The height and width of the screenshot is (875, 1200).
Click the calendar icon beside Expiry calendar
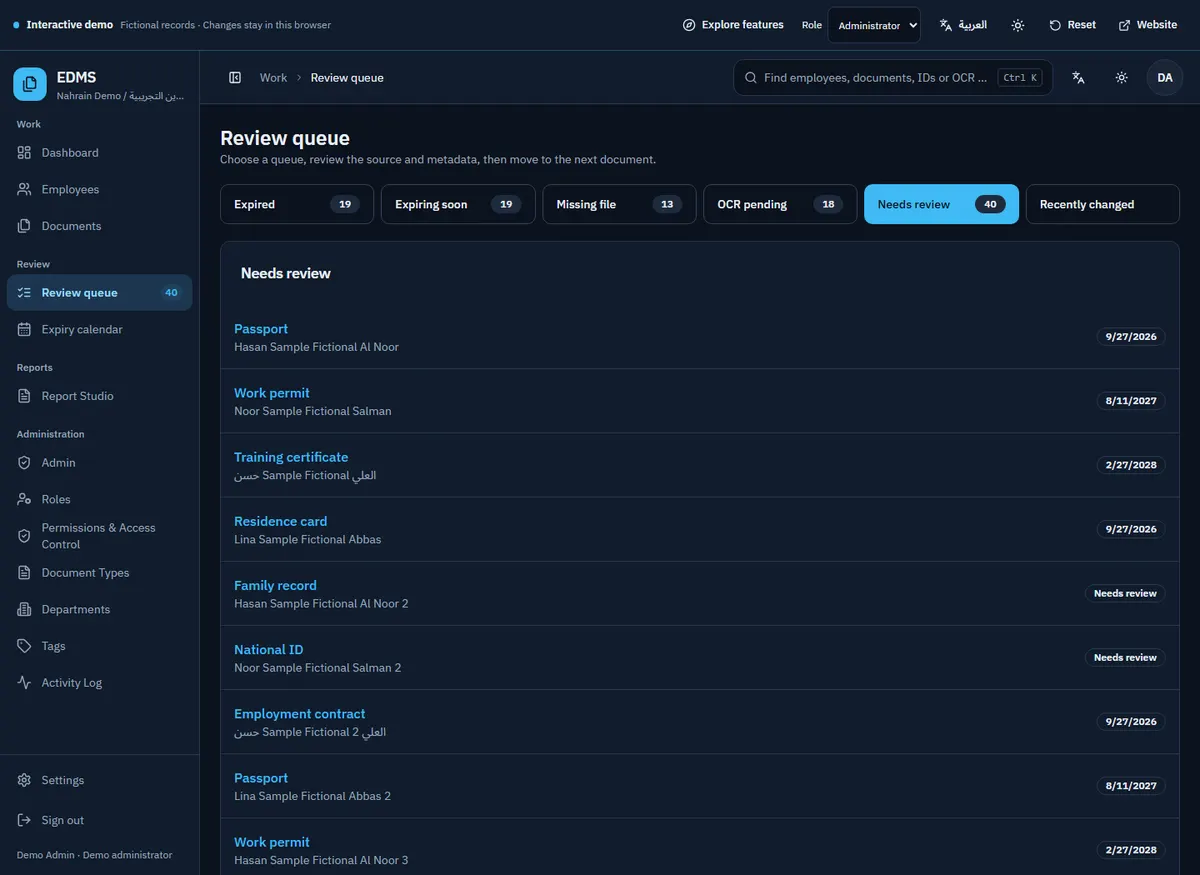25,330
